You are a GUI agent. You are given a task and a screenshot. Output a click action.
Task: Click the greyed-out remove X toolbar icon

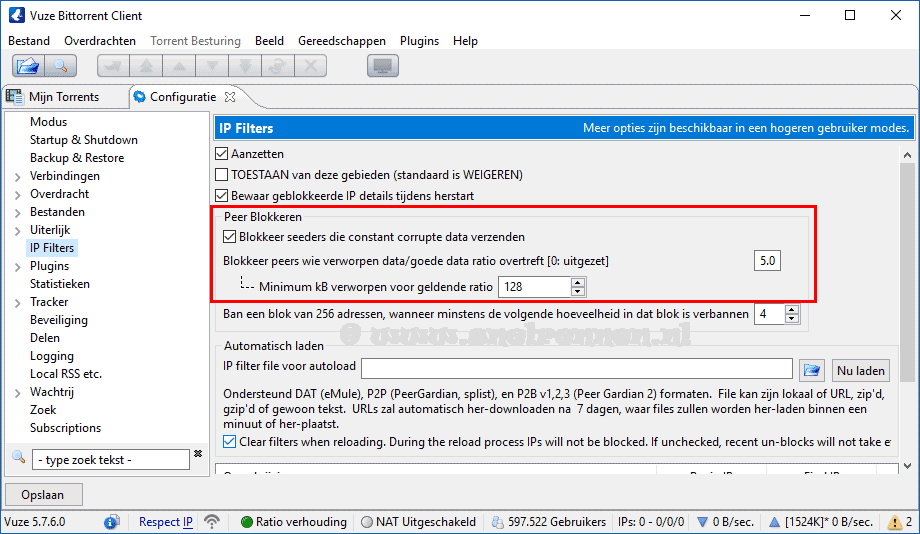click(x=310, y=66)
